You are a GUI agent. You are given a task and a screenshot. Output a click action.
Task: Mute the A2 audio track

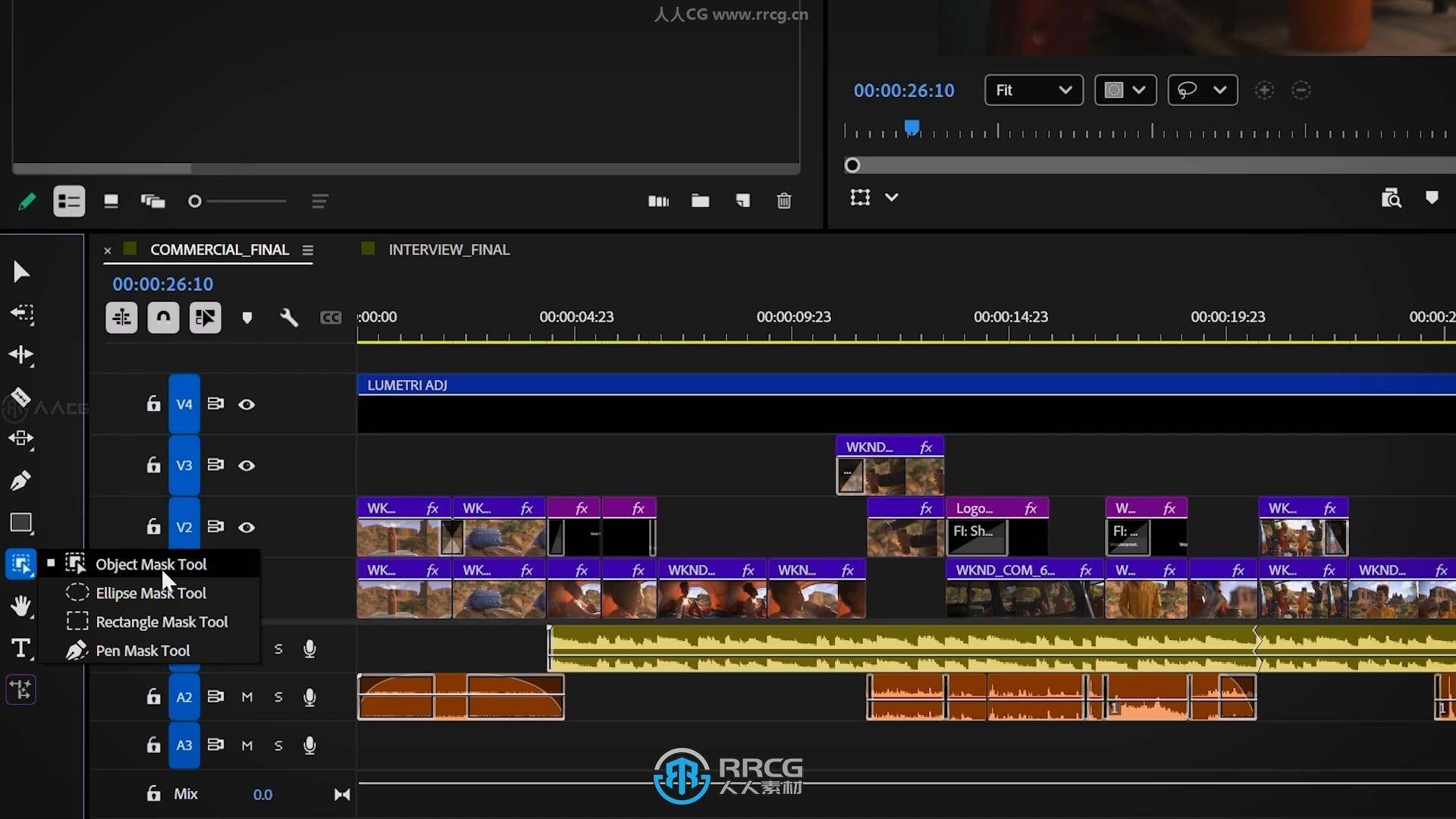click(x=247, y=697)
